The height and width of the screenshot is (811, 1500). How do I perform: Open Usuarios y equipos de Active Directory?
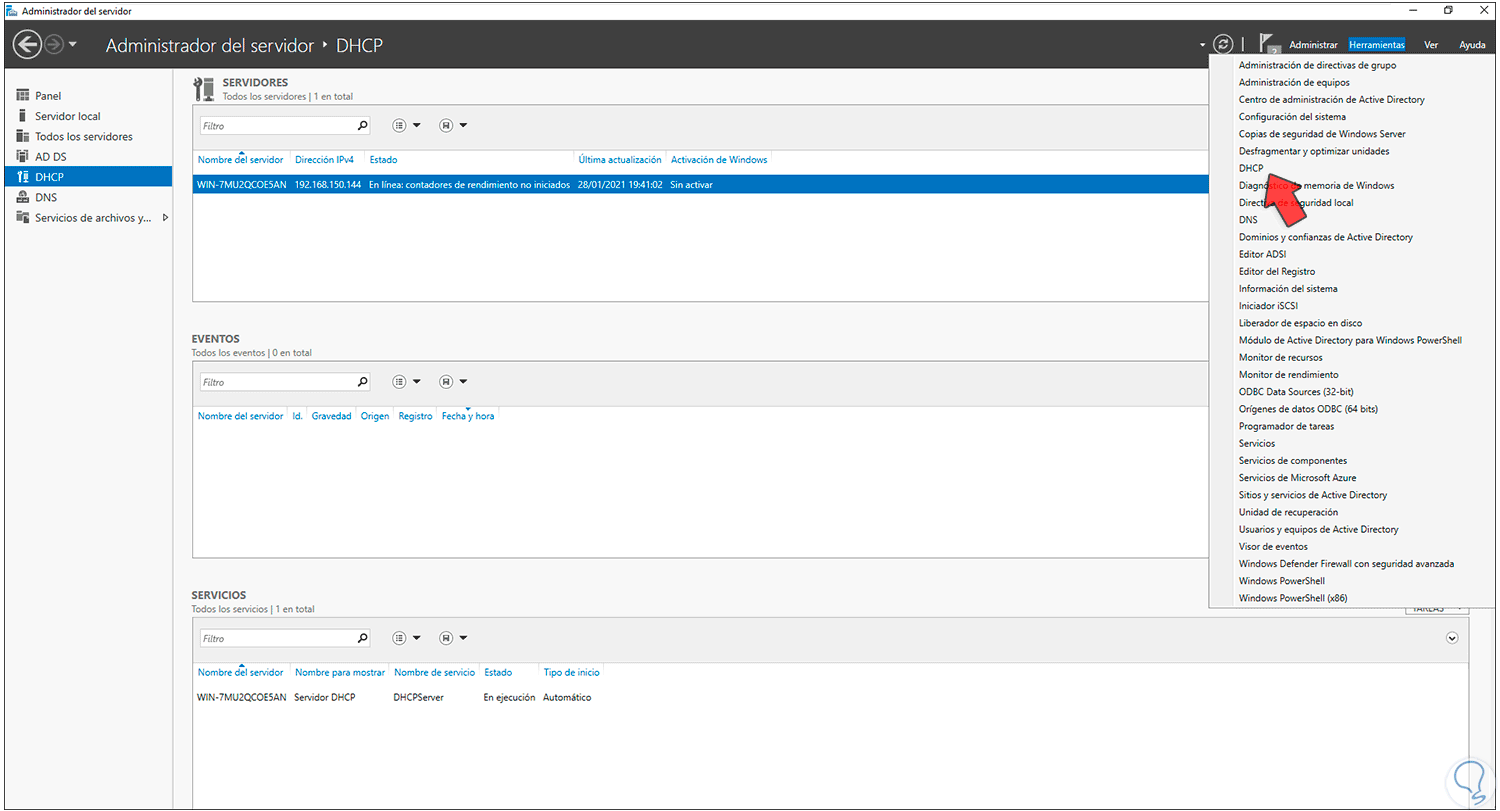1319,529
